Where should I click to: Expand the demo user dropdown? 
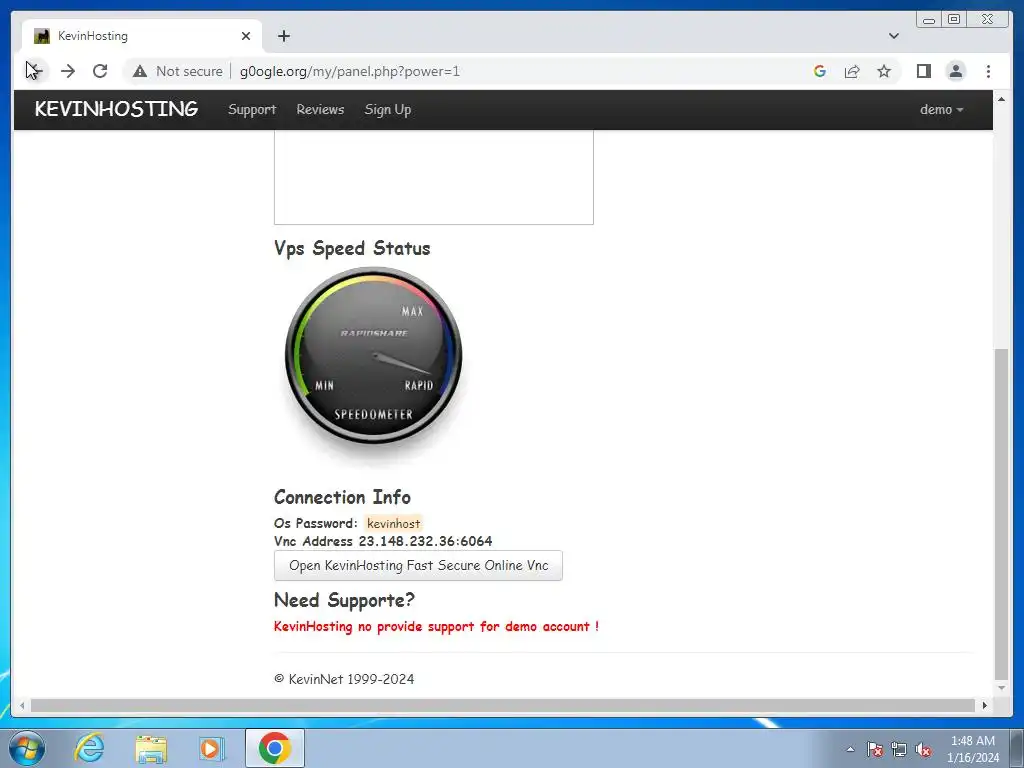[941, 110]
